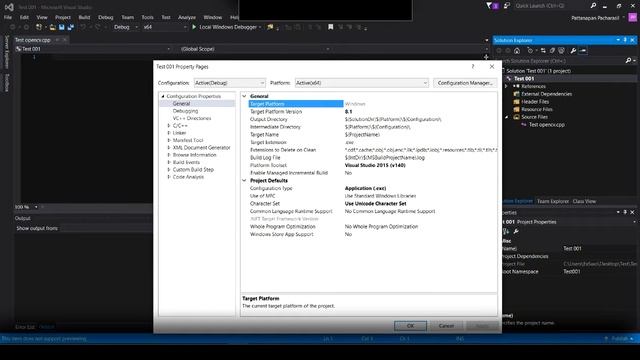Click user account avatar icon
Screen dimensions: 640x360
click(633, 18)
